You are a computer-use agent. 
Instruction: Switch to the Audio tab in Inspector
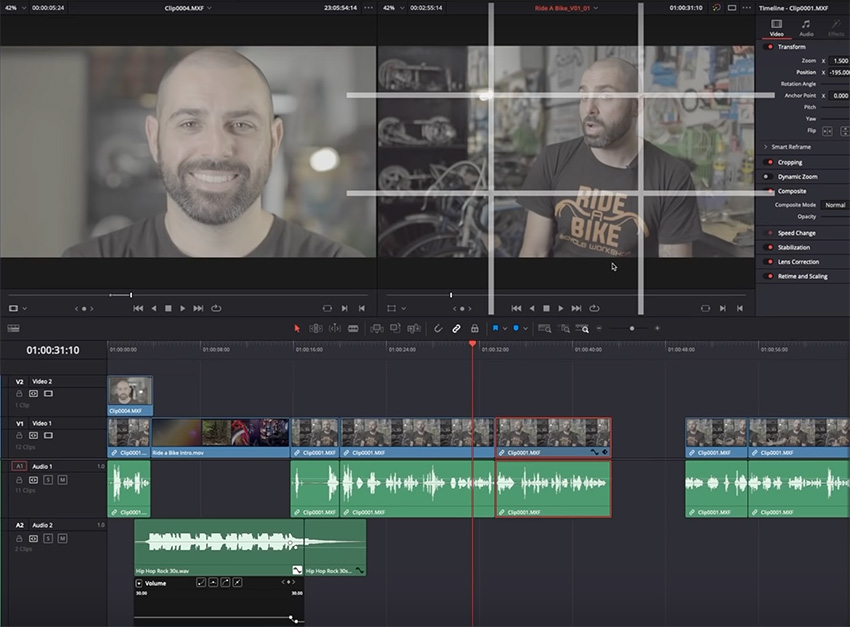point(806,27)
